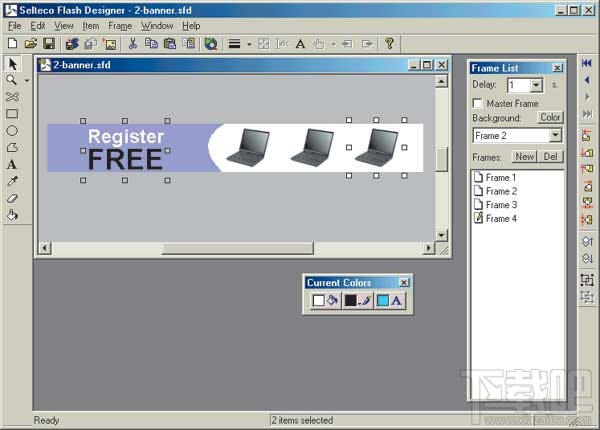Click the Register text on the banner

click(x=126, y=137)
